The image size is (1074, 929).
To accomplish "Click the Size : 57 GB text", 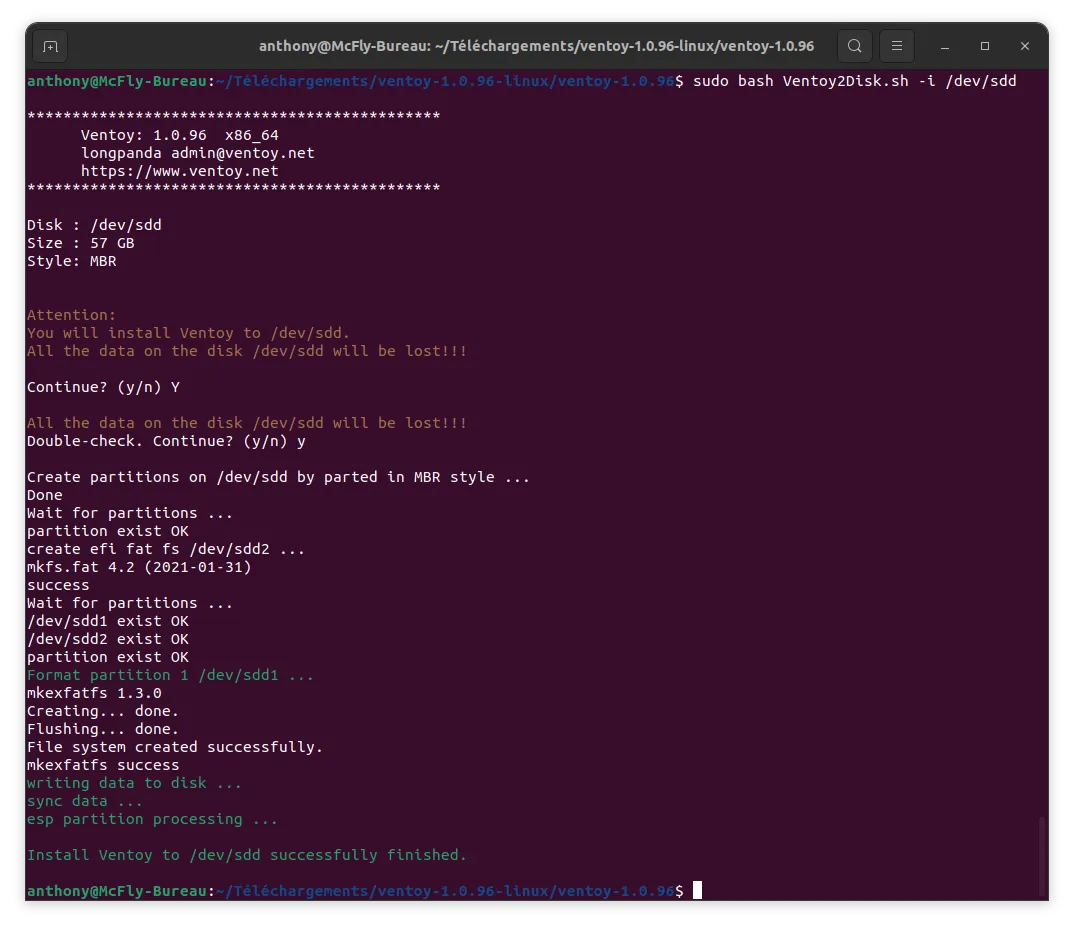I will point(94,242).
